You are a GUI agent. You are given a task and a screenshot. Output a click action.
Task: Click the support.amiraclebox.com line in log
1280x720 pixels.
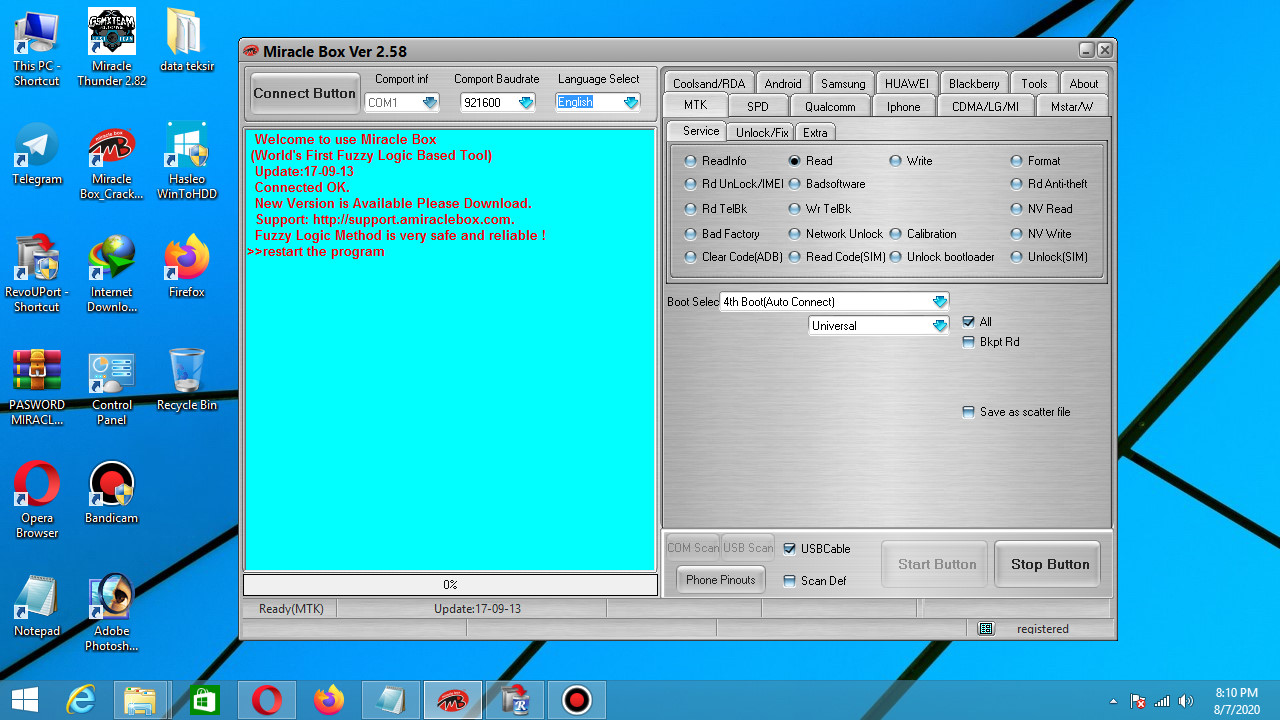pyautogui.click(x=385, y=219)
